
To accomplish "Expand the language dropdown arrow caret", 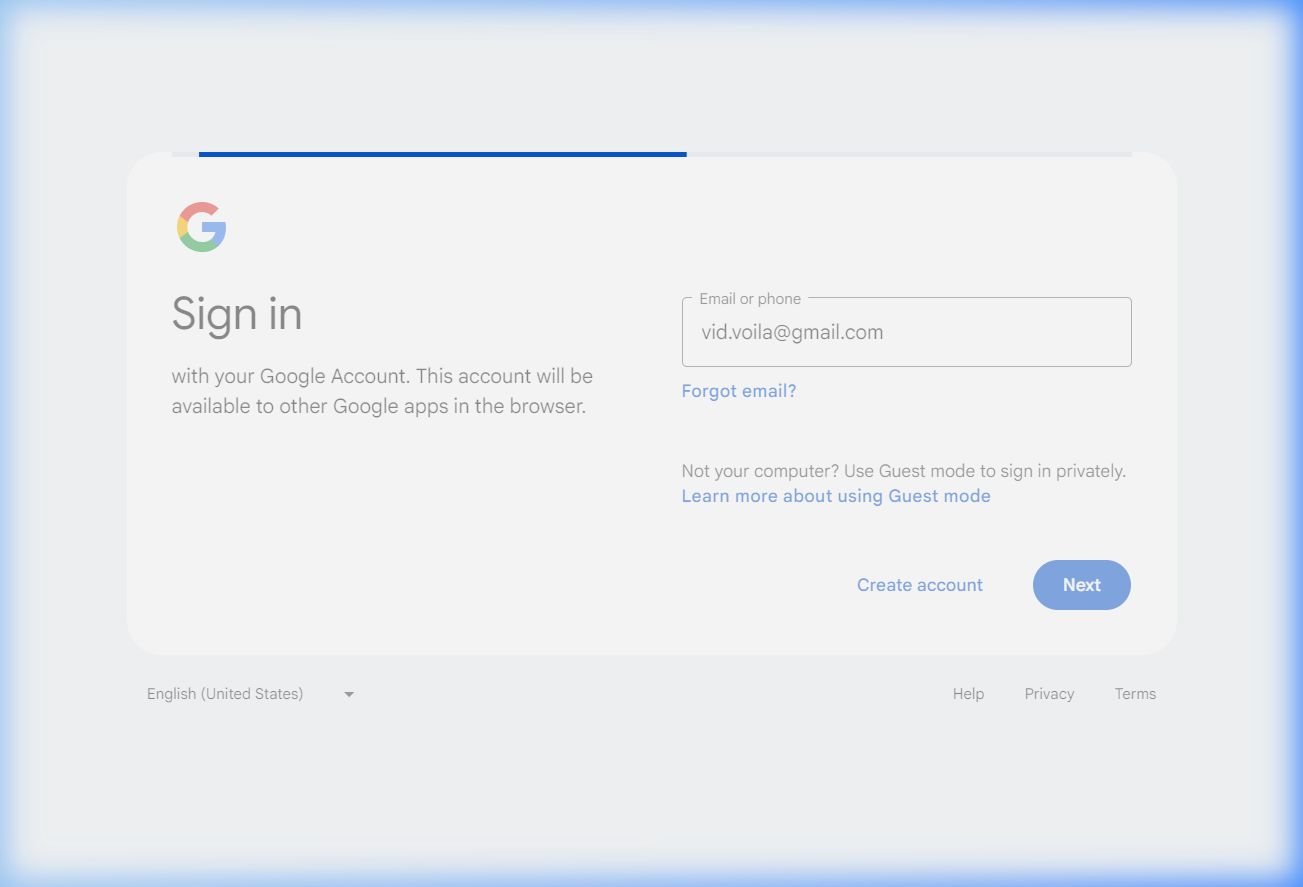I will pyautogui.click(x=349, y=694).
